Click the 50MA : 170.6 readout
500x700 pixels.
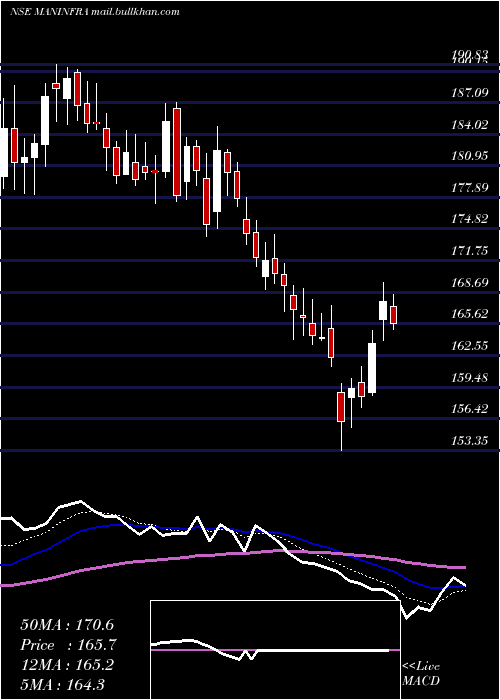(x=67, y=625)
